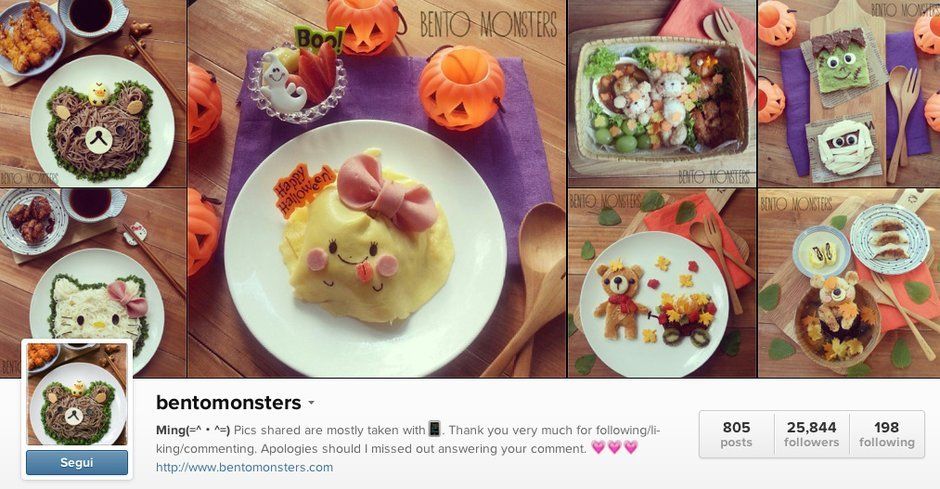
Task: Open the bear bowl with dumplings photo
Action: pos(849,283)
